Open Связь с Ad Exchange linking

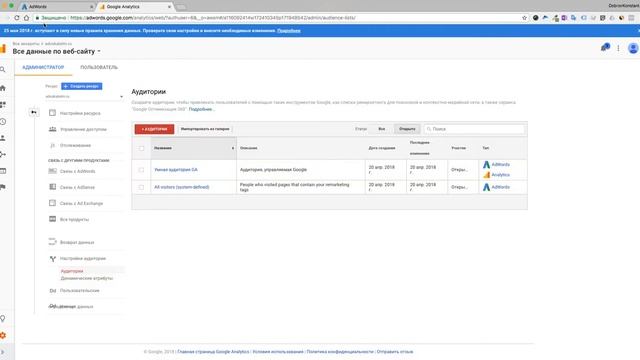(x=81, y=203)
